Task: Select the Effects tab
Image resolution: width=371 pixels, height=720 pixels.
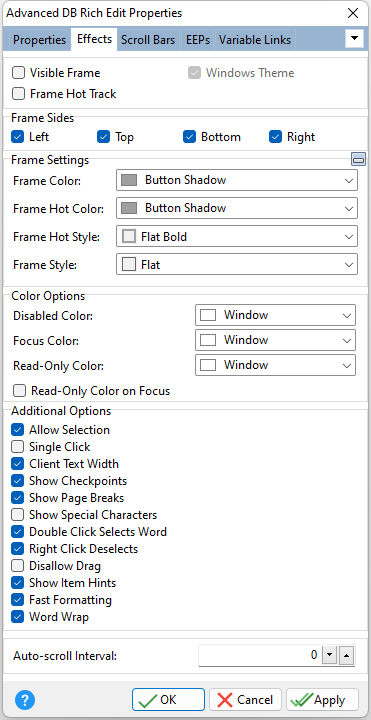Action: click(x=94, y=39)
